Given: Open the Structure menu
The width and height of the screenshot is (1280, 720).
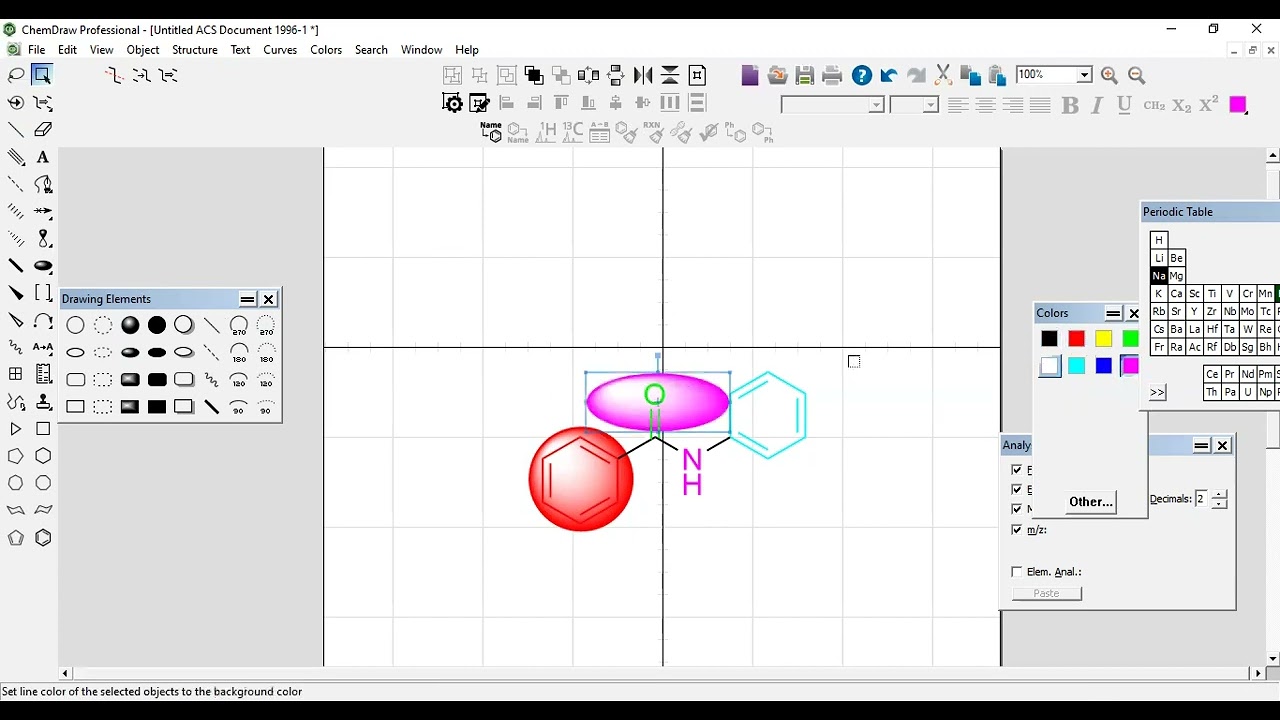Looking at the screenshot, I should pos(194,49).
